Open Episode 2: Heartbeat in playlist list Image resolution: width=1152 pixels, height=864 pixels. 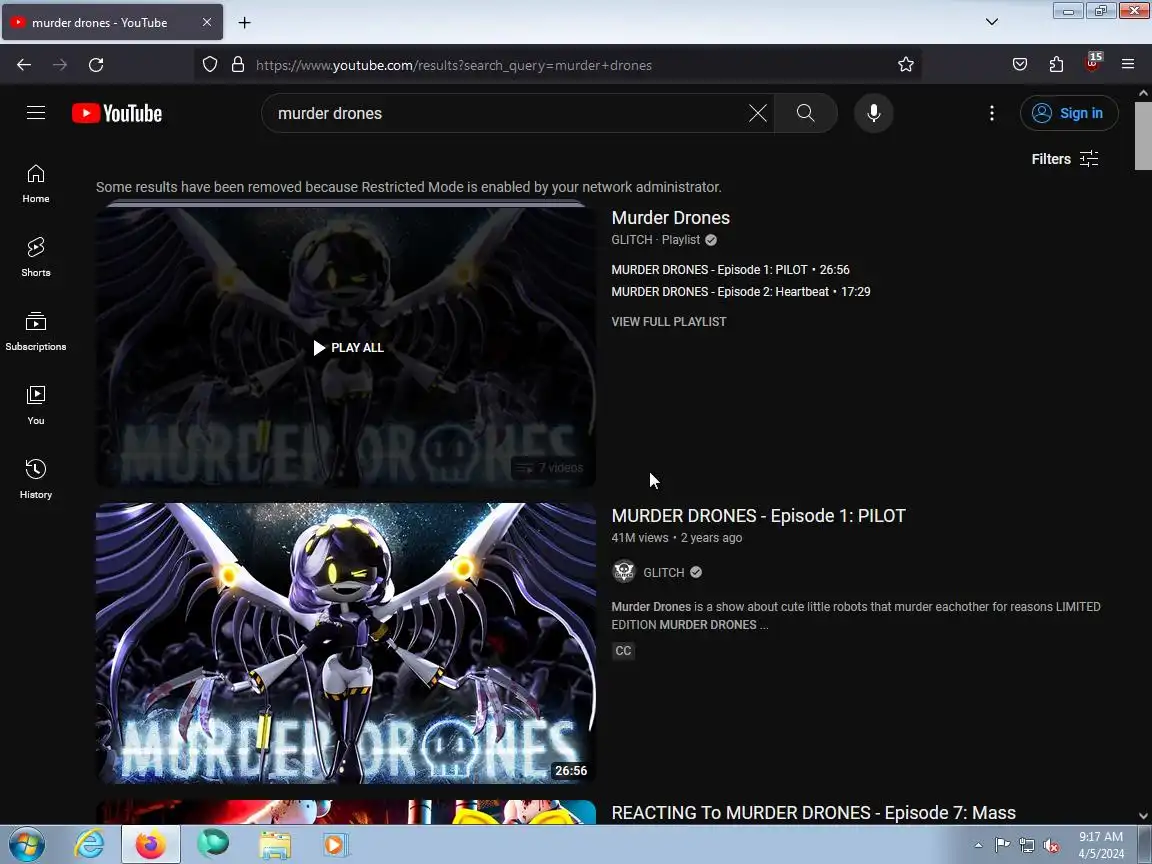click(x=741, y=292)
